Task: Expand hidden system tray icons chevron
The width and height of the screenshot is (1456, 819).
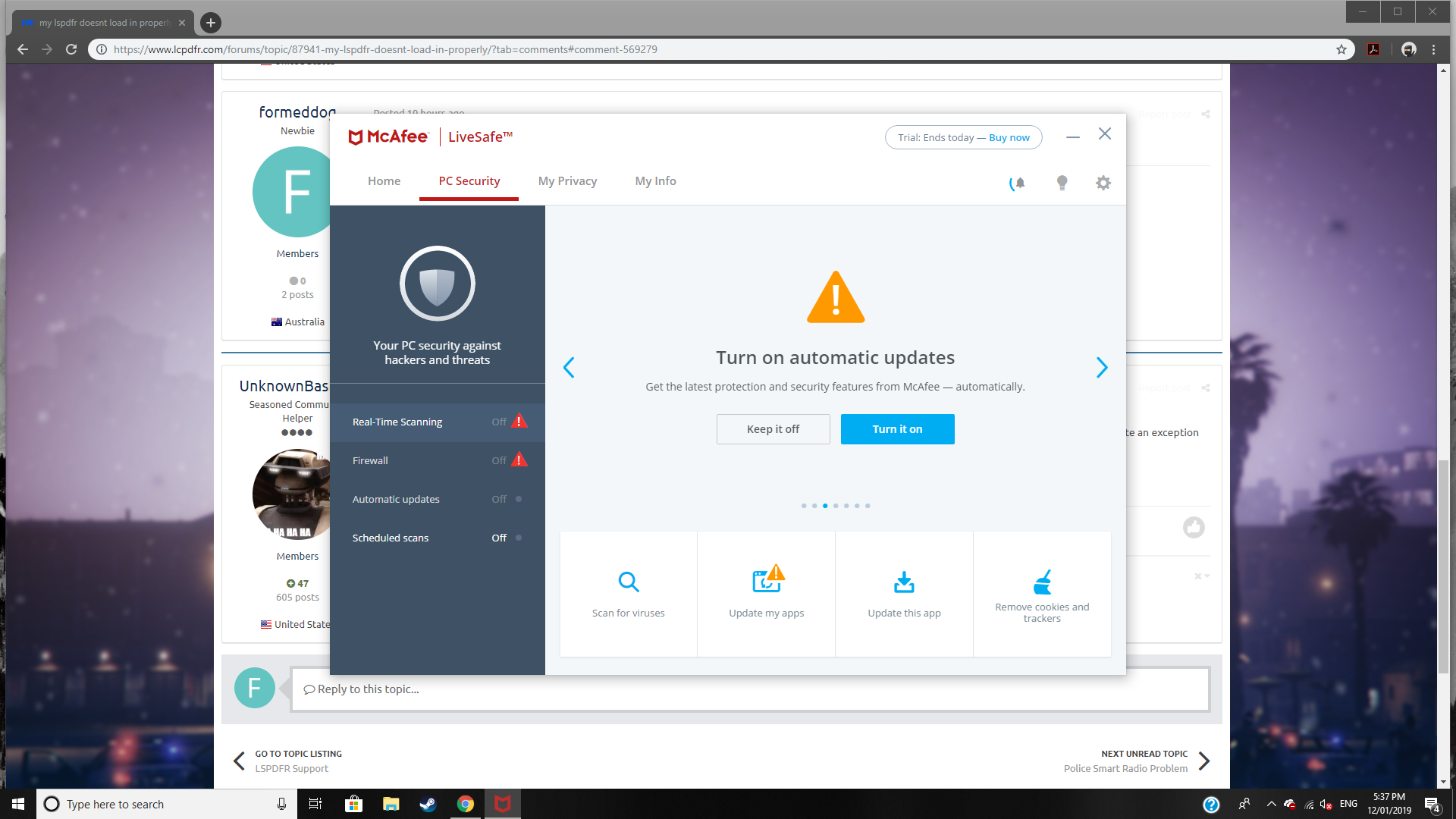Action: coord(1271,804)
